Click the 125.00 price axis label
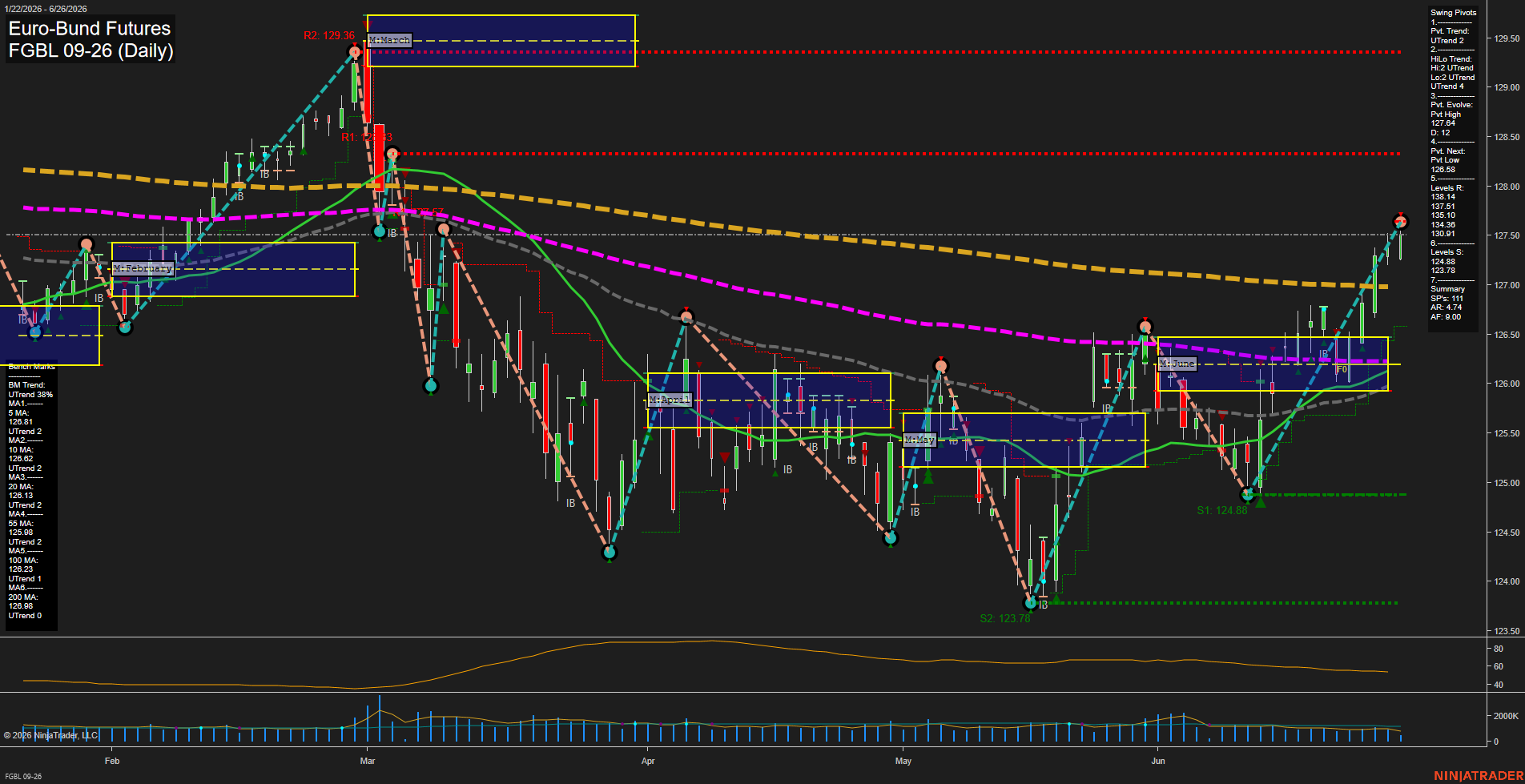 pyautogui.click(x=1507, y=484)
